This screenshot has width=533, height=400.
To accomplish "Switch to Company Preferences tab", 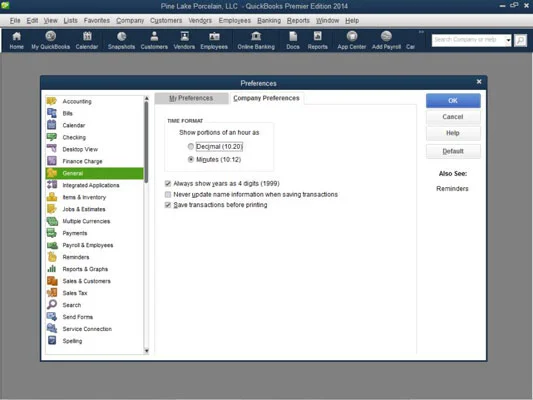I will pos(266,98).
